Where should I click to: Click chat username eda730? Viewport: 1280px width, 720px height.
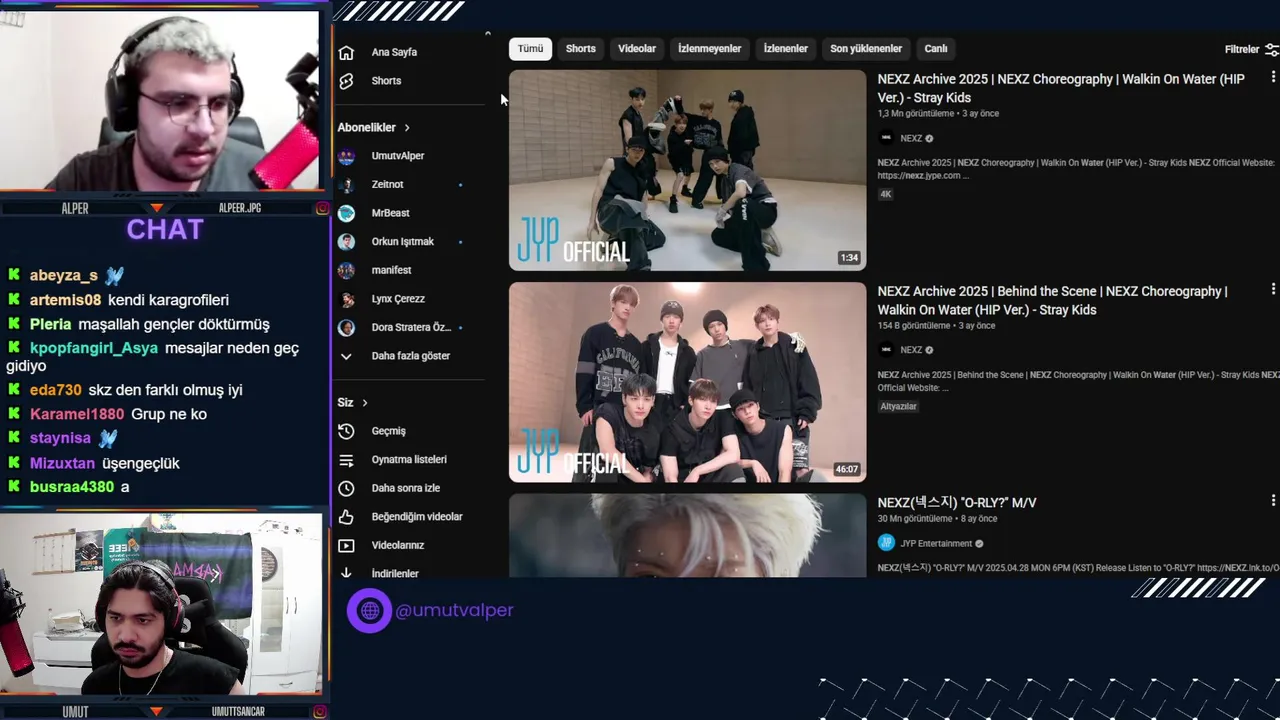(x=56, y=390)
